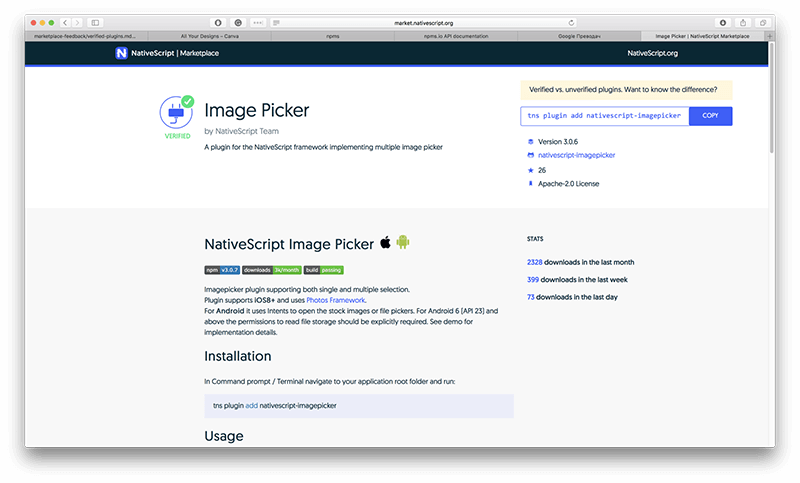This screenshot has width=800, height=483.
Task: Click the 'Apache-2.0 License' text
Action: (568, 184)
